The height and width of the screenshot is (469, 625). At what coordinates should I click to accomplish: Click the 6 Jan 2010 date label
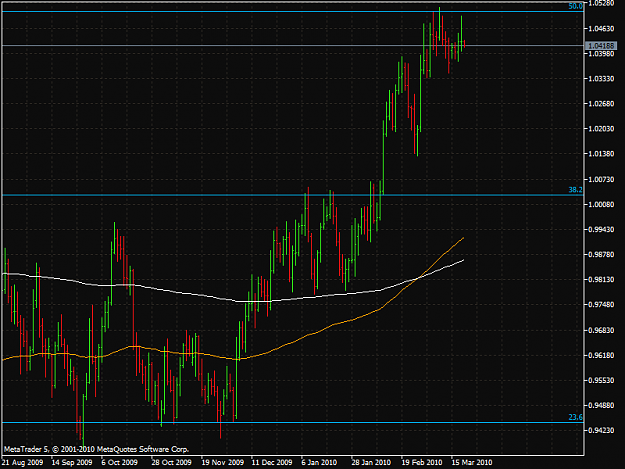(319, 463)
